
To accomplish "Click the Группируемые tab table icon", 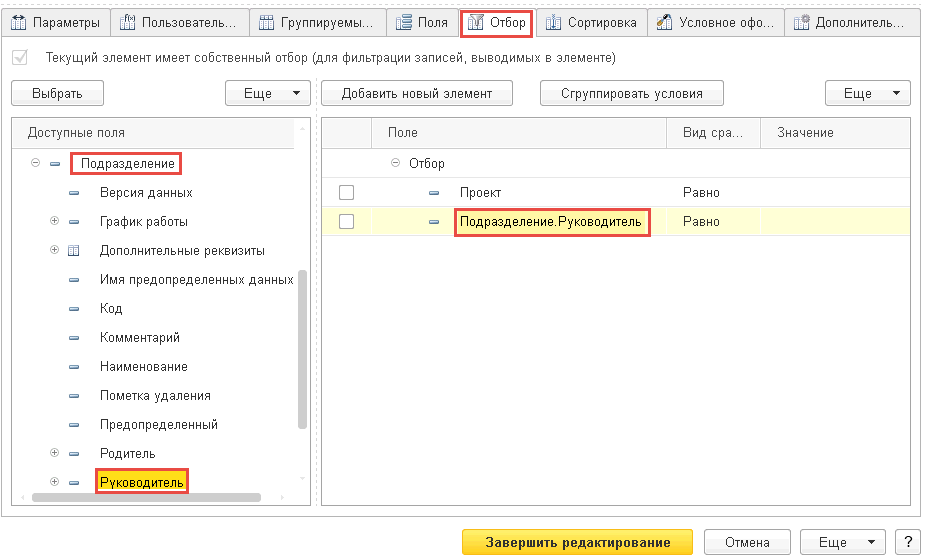I will pos(266,23).
